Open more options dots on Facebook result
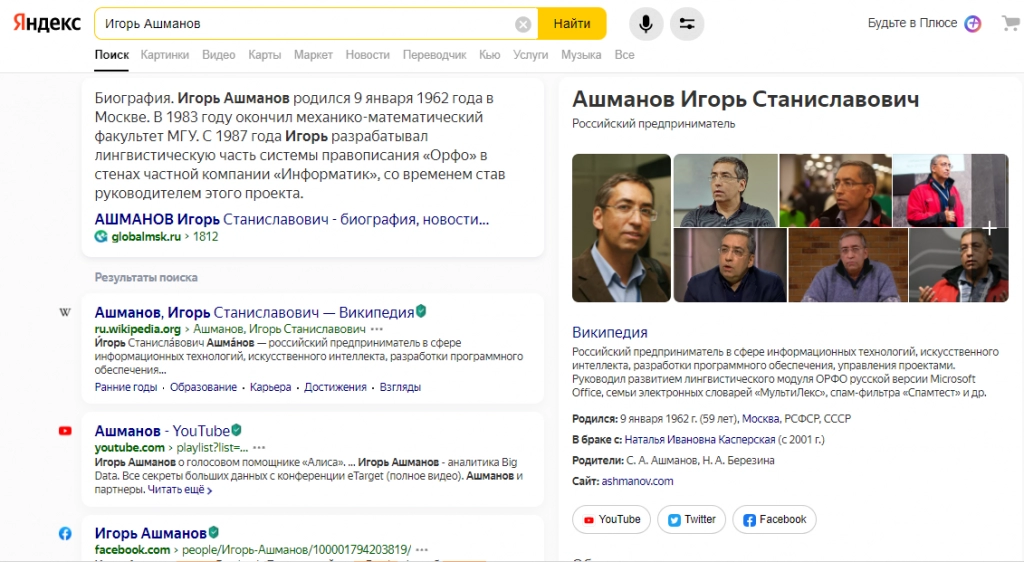The width and height of the screenshot is (1024, 562). [422, 550]
